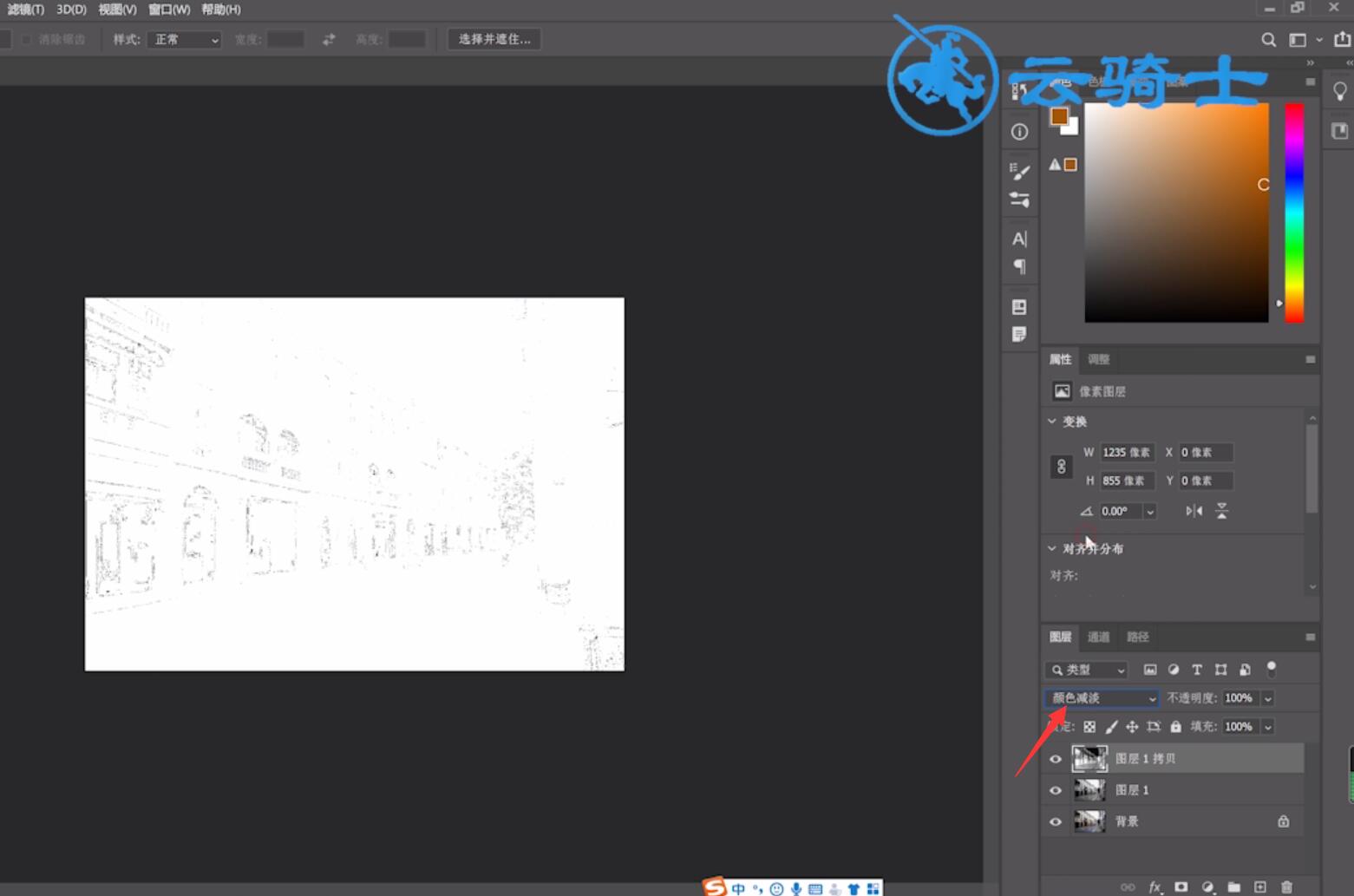Click the X position field
The image size is (1354, 896).
1206,453
